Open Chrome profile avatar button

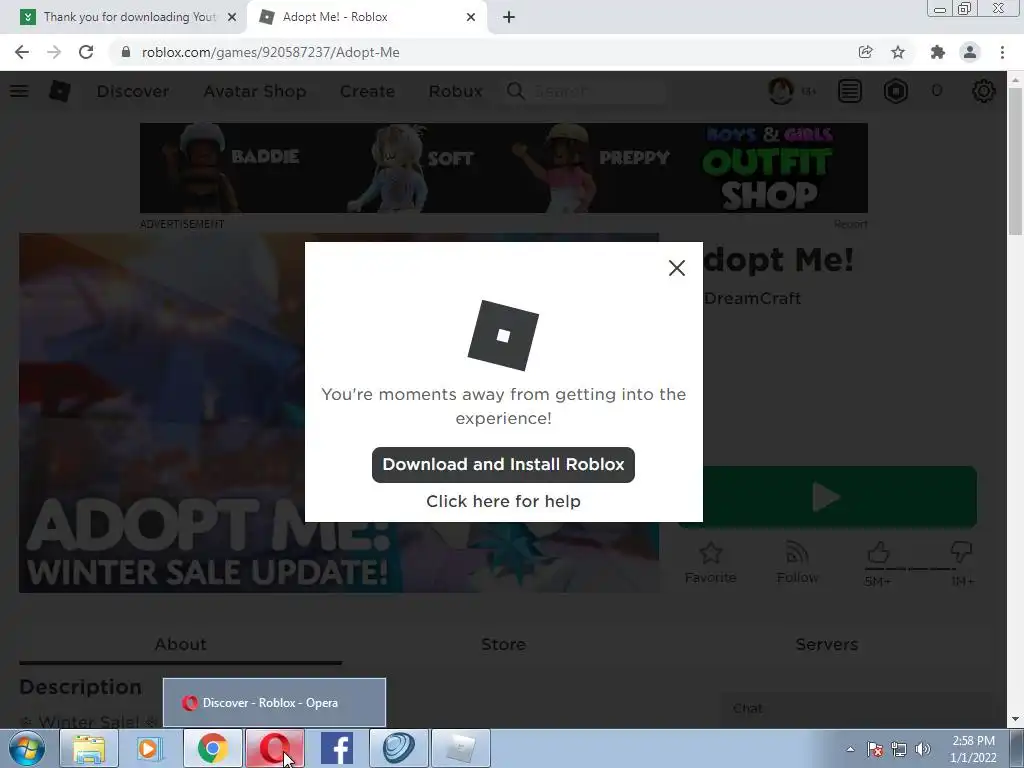point(970,52)
